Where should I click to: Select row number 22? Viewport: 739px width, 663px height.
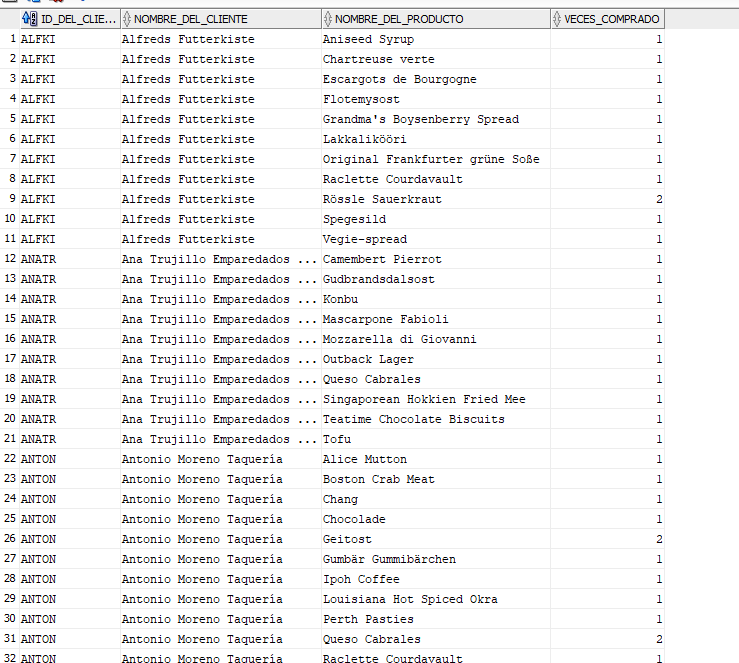[x=10, y=458]
